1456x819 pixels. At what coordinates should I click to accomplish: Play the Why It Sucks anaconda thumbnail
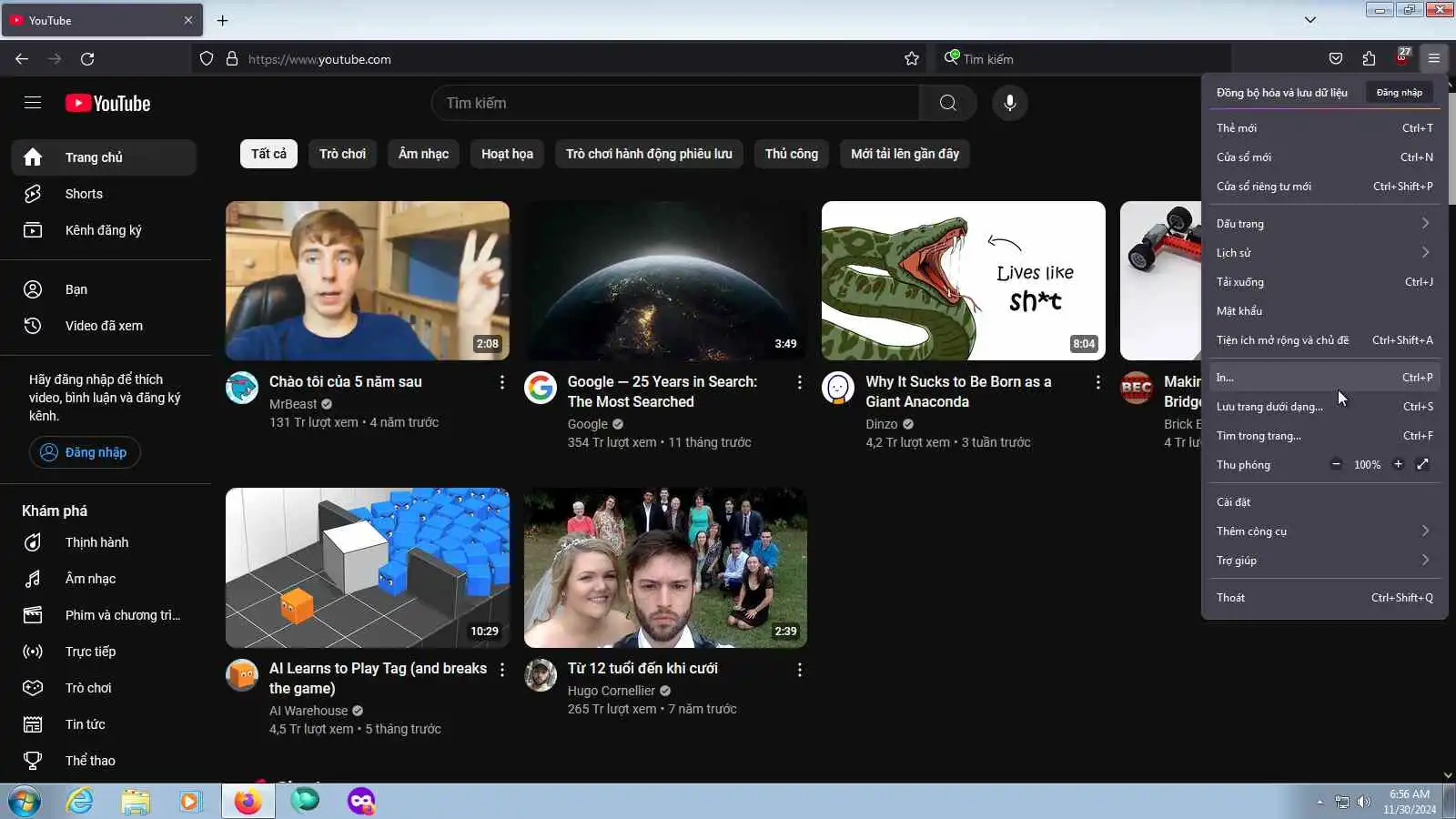pyautogui.click(x=964, y=280)
